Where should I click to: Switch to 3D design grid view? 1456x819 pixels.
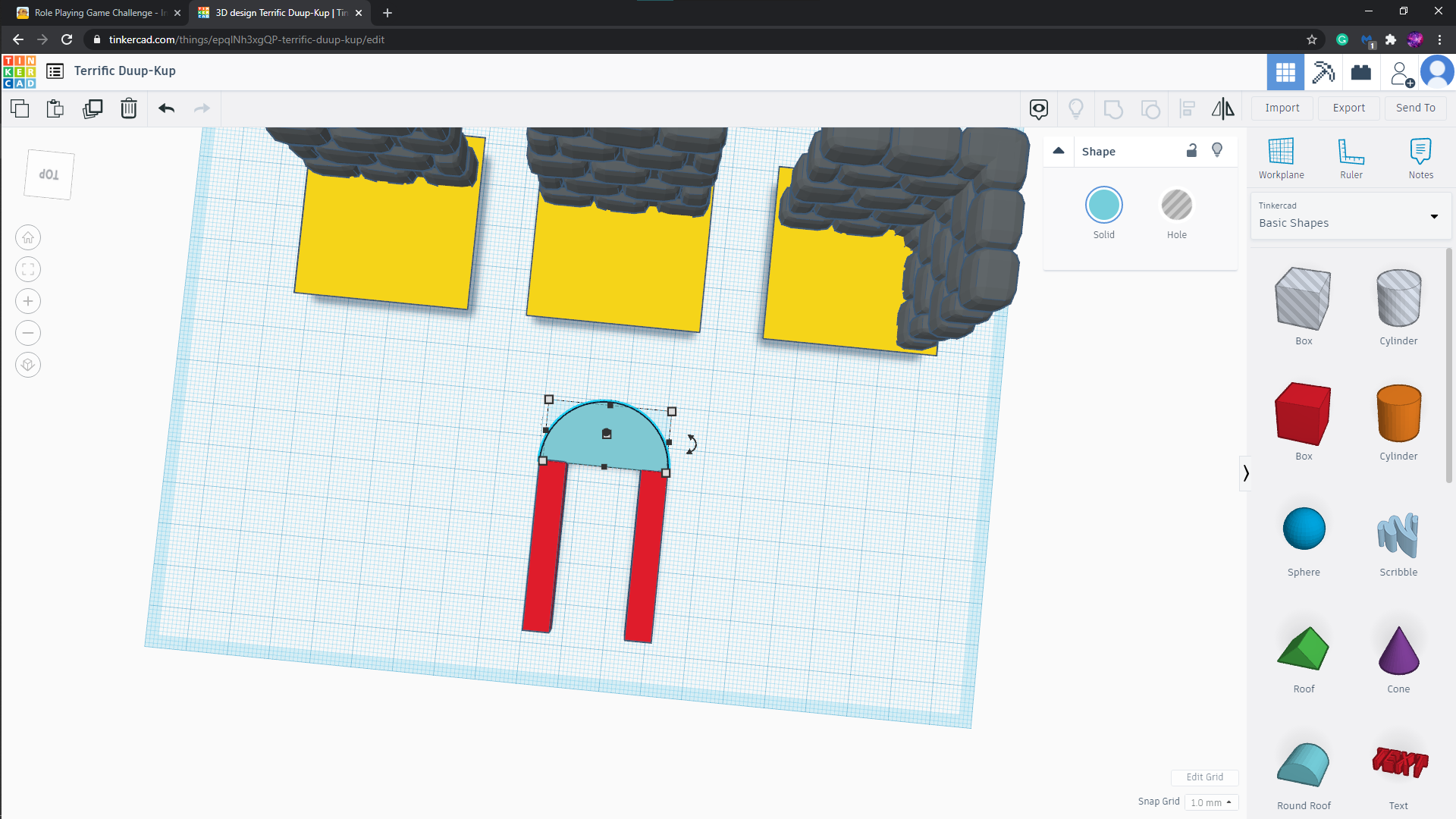click(1285, 73)
